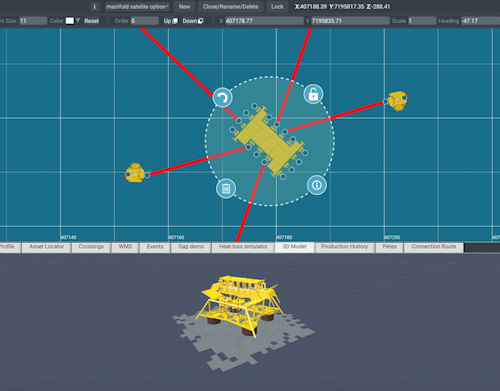
Task: Click the unlock padlock icon on the selection ring
Action: coord(313,94)
